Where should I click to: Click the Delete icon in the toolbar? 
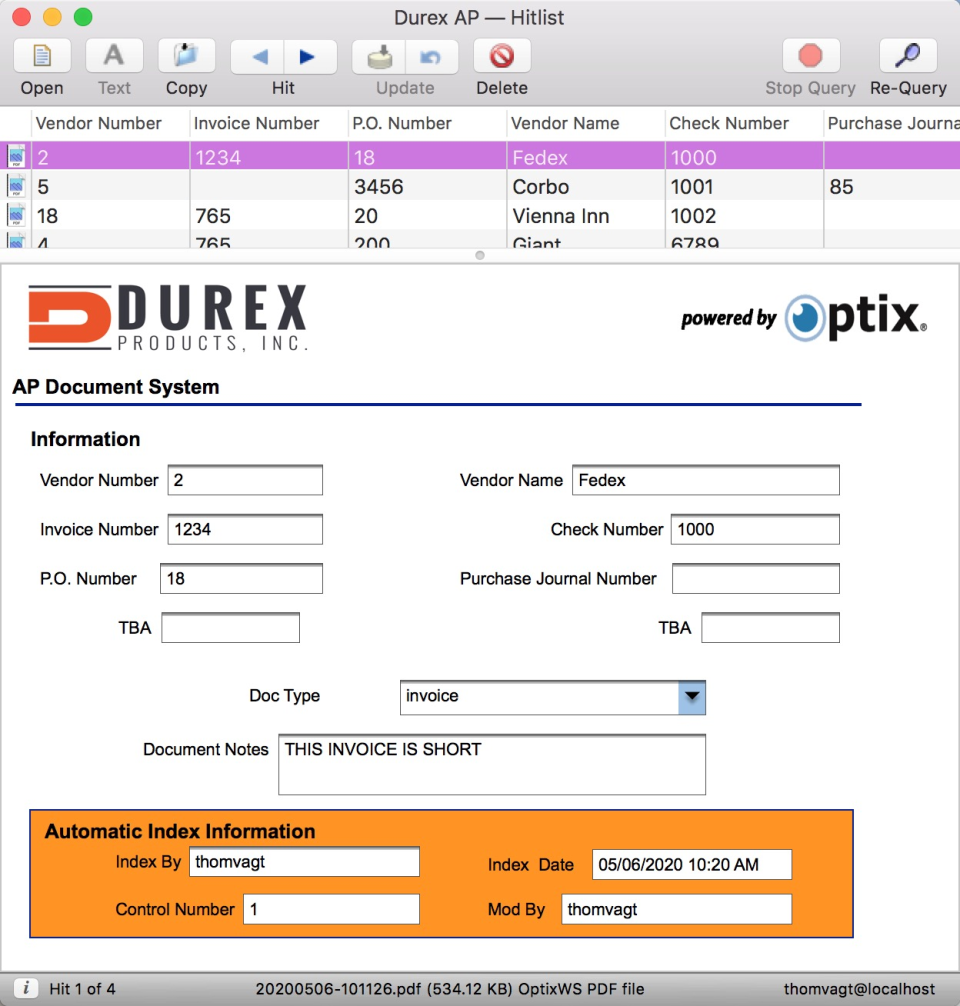click(501, 56)
